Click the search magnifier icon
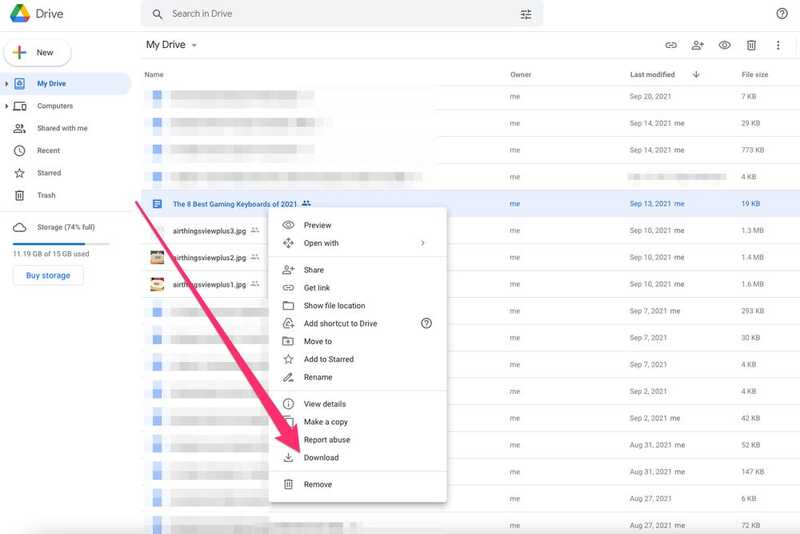 coord(158,14)
